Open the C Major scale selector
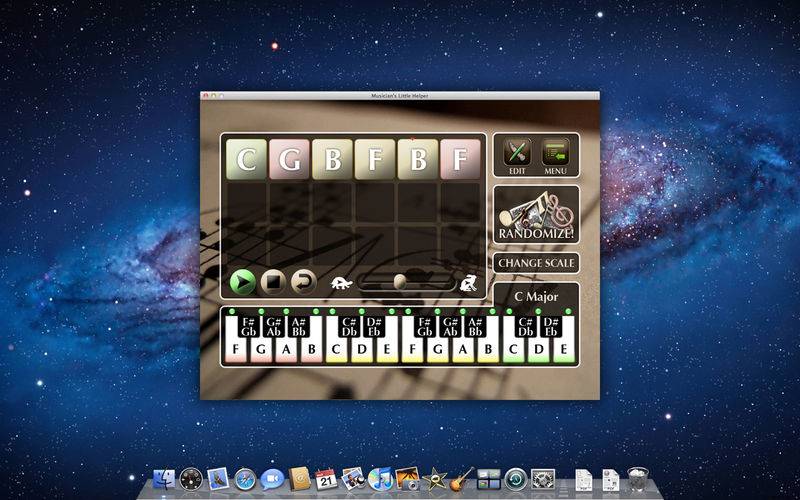The height and width of the screenshot is (500, 800). (536, 296)
